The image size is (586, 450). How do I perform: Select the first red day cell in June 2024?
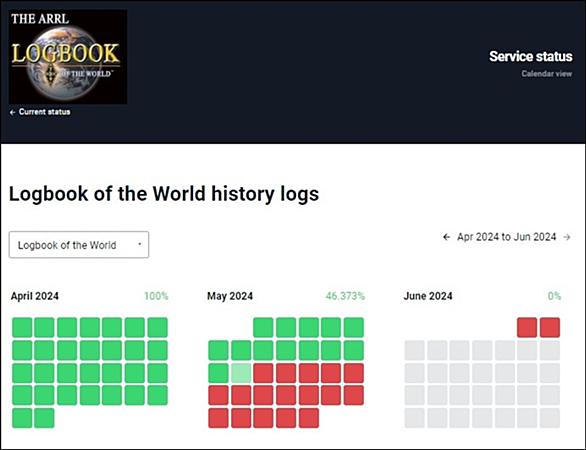pyautogui.click(x=527, y=327)
